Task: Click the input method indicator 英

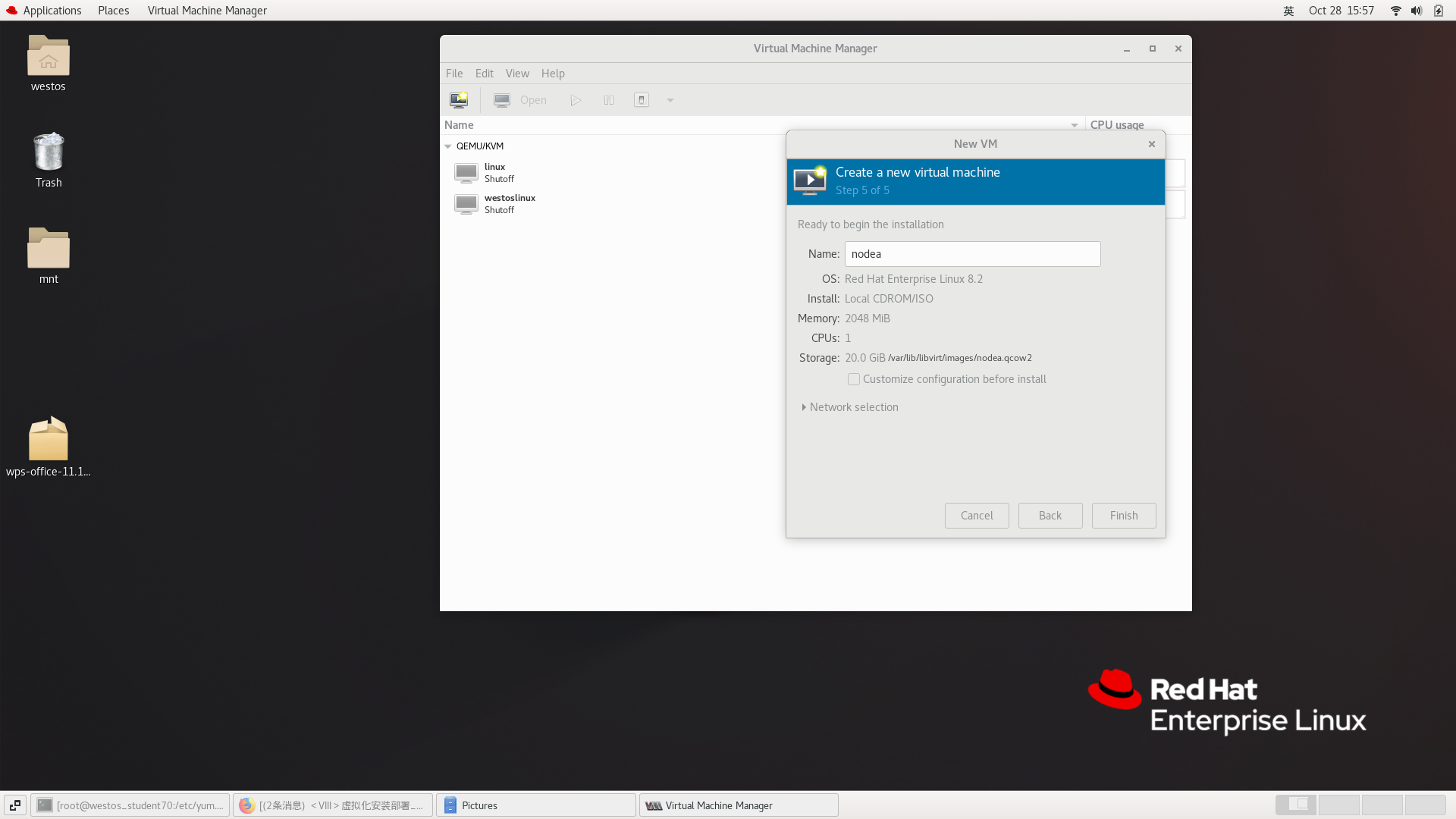Action: 1288,11
